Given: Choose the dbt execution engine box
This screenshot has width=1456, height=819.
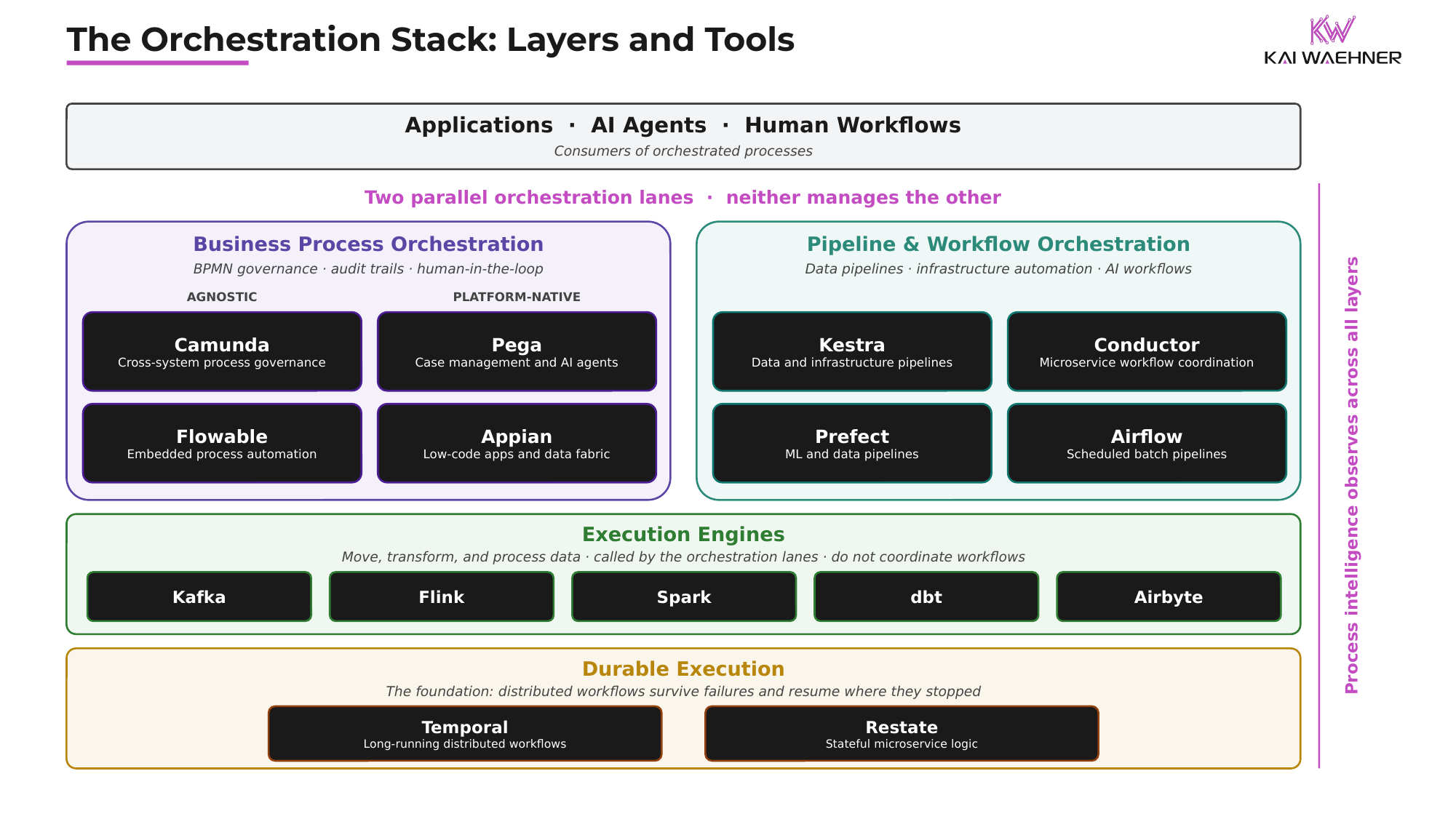Looking at the screenshot, I should pyautogui.click(x=926, y=597).
